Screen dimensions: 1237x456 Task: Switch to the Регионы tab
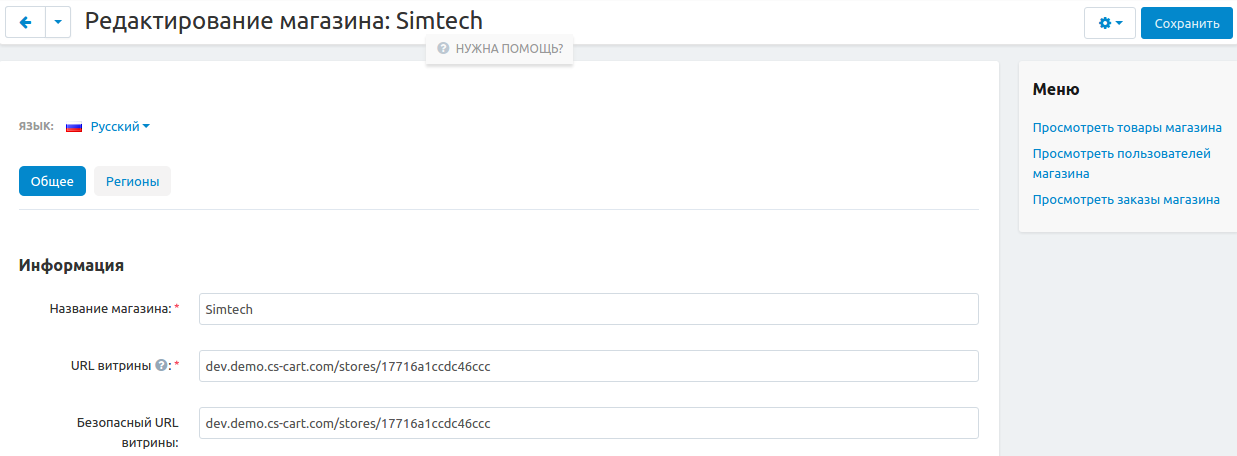[132, 181]
